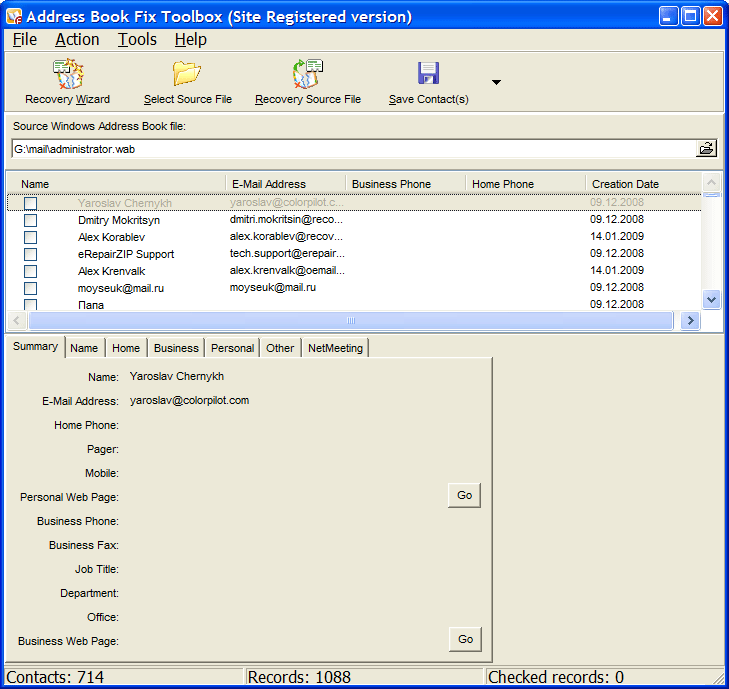Screen dimensions: 729x689
Task: Start Recovery Source File action
Action: [308, 82]
